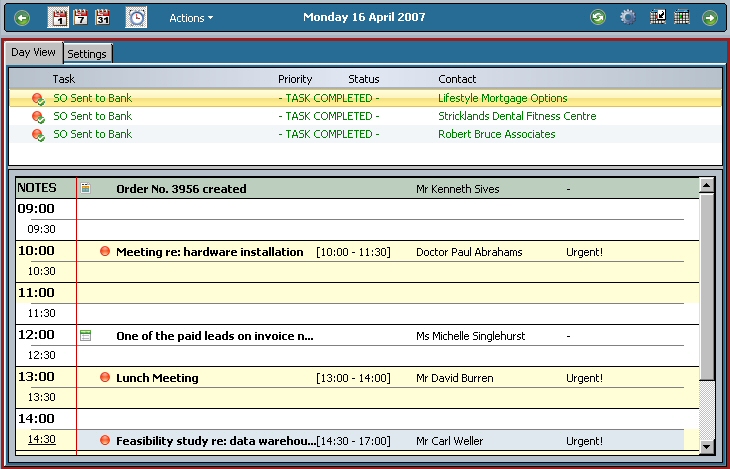Click the green back arrow button
Viewport: 730px width, 469px height.
coord(23,17)
